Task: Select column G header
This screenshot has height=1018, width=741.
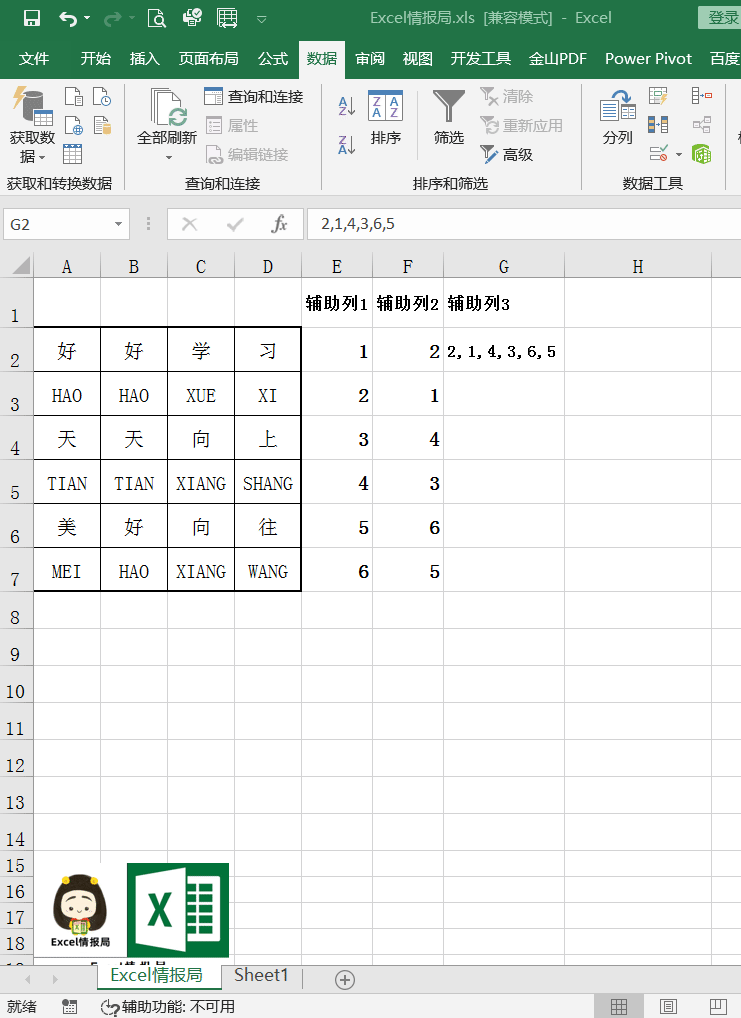Action: [x=504, y=267]
